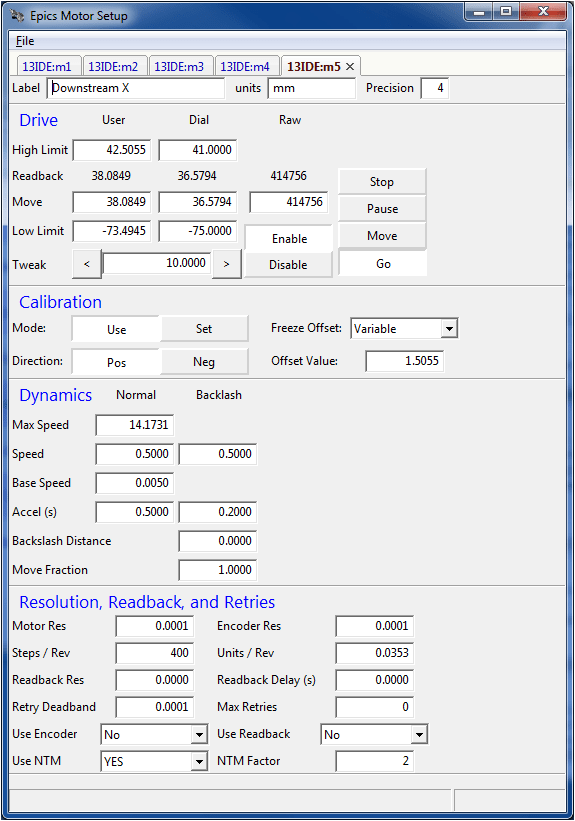This screenshot has height=821, width=575.
Task: Click the Tweak value field 10.0000
Action: click(x=157, y=263)
